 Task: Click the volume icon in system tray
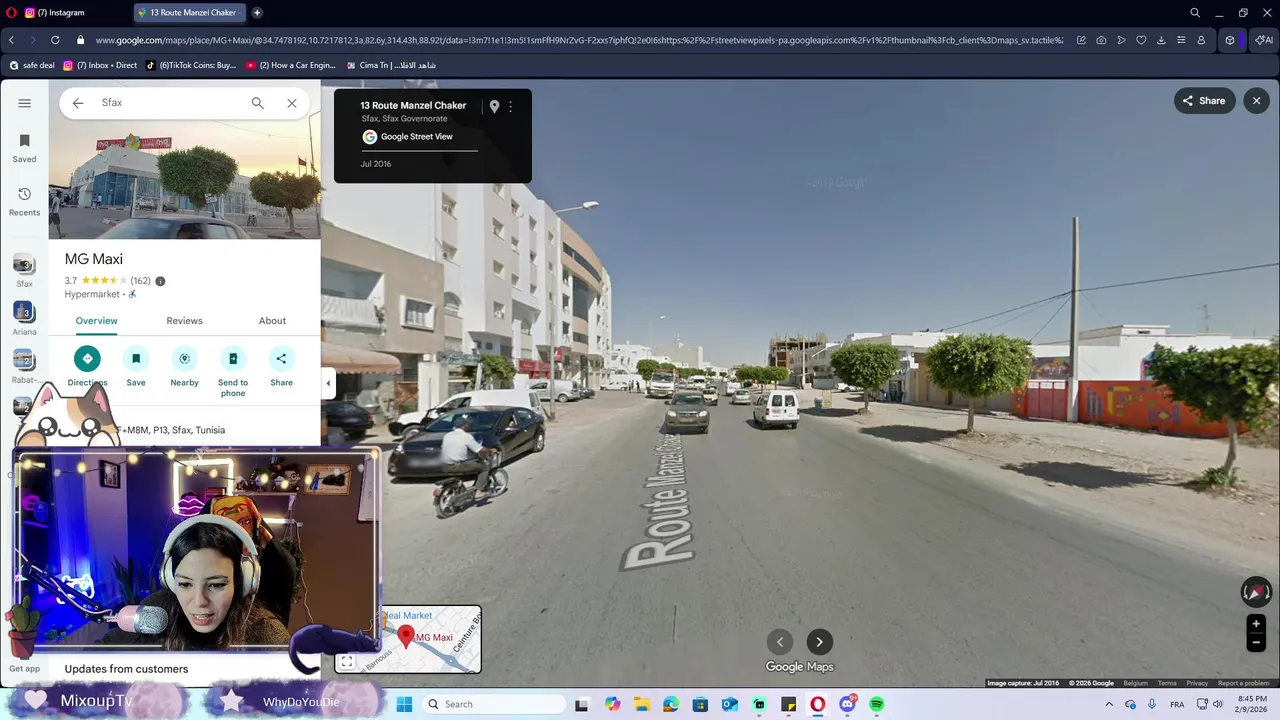tap(1219, 704)
